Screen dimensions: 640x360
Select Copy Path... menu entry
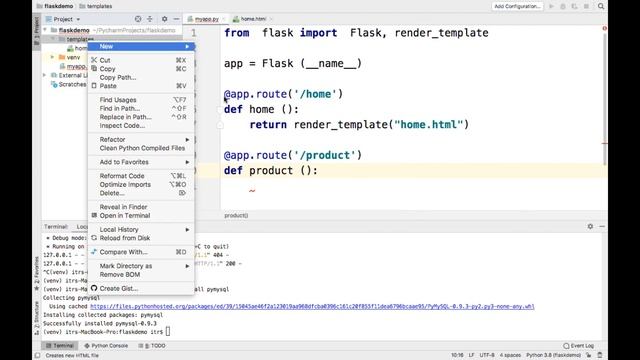coord(141,78)
